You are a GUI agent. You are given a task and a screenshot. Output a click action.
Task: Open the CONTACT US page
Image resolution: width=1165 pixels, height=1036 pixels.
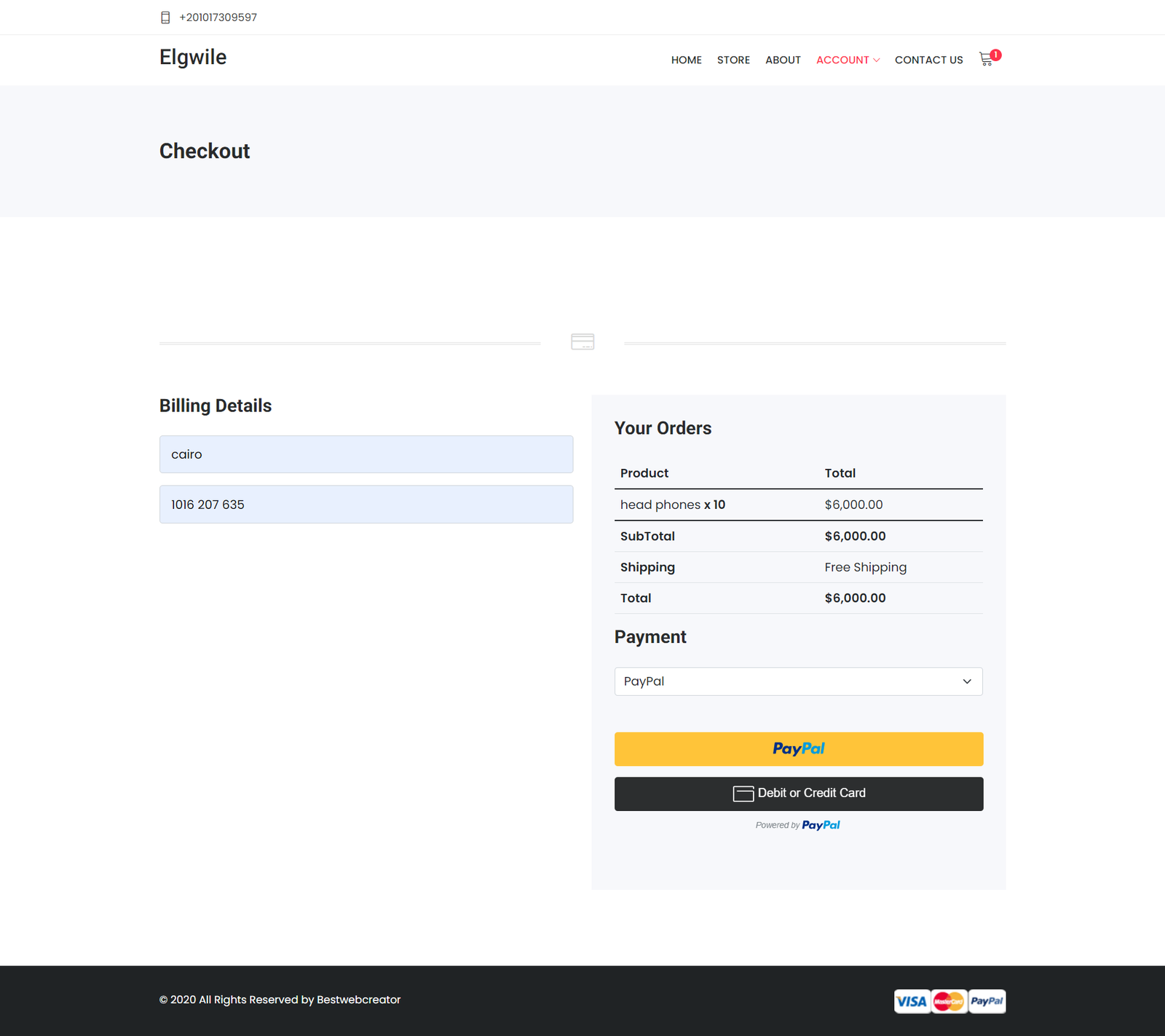(x=928, y=60)
